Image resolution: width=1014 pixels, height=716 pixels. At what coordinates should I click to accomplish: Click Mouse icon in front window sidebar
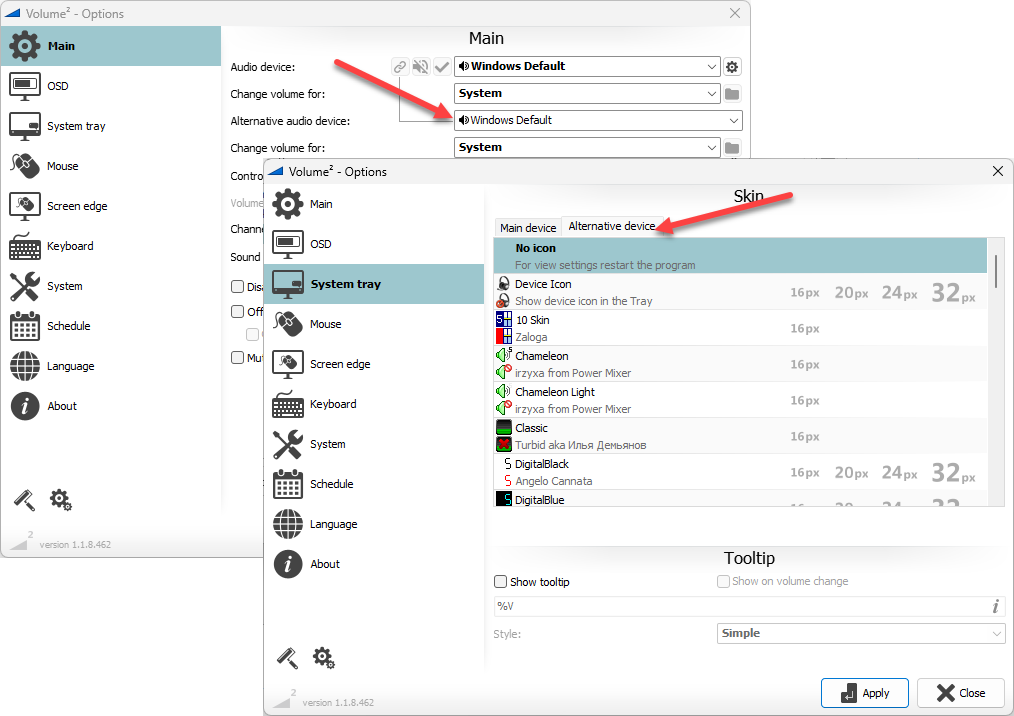point(288,324)
